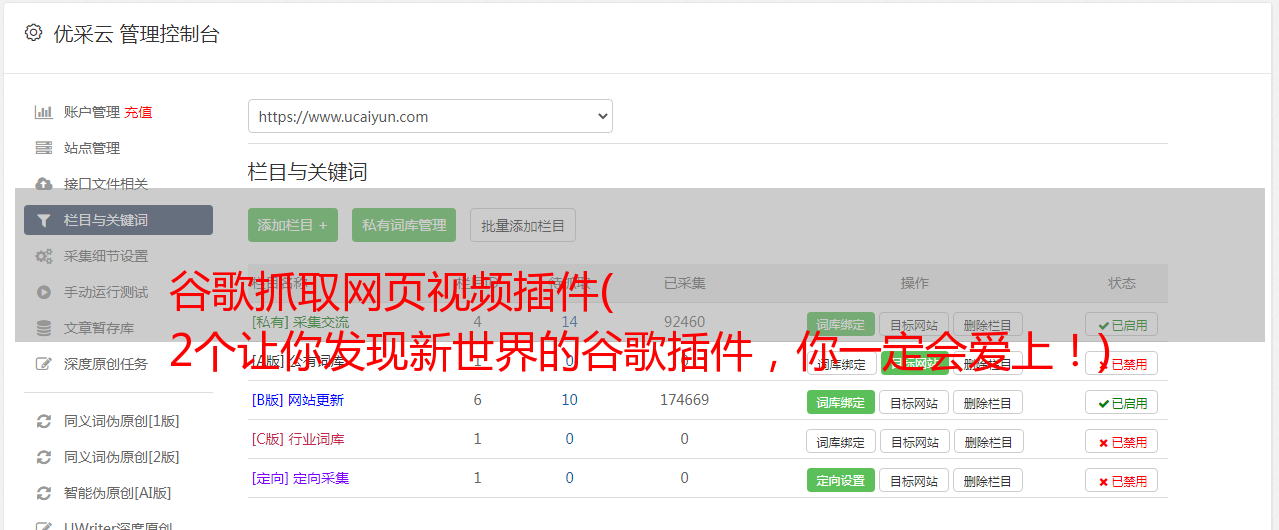The width and height of the screenshot is (1279, 530).
Task: Click the bar chart icon for 账户管理
Action: point(43,112)
